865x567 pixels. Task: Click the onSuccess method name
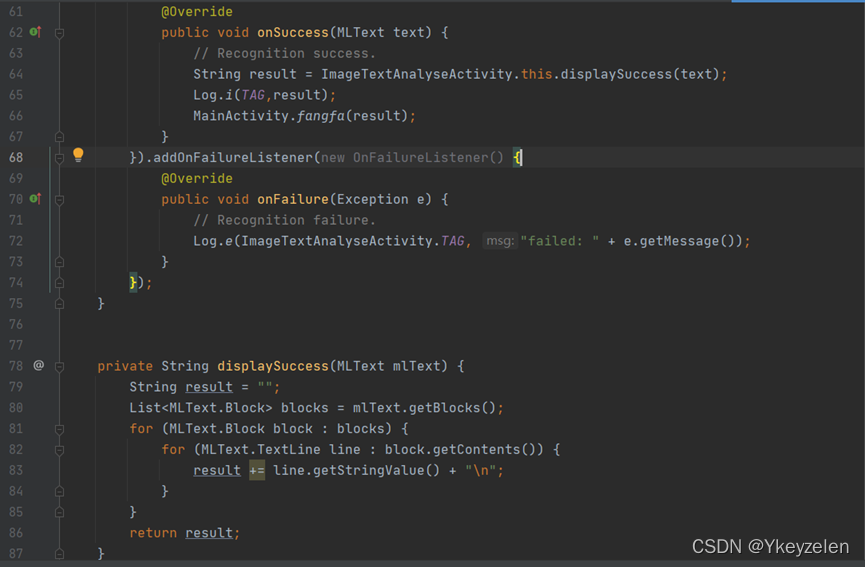point(293,33)
